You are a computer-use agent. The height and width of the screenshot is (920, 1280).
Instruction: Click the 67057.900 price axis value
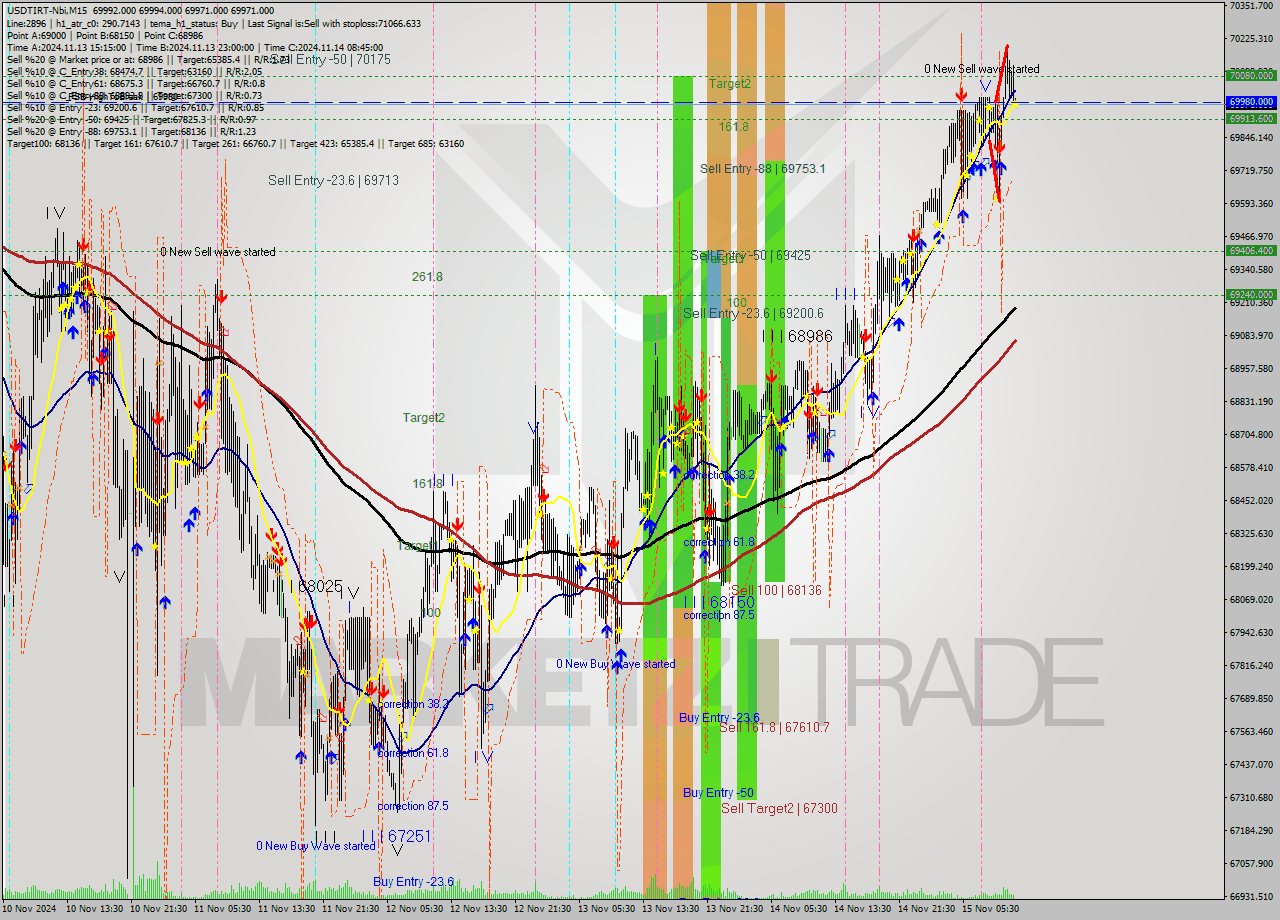[1251, 863]
